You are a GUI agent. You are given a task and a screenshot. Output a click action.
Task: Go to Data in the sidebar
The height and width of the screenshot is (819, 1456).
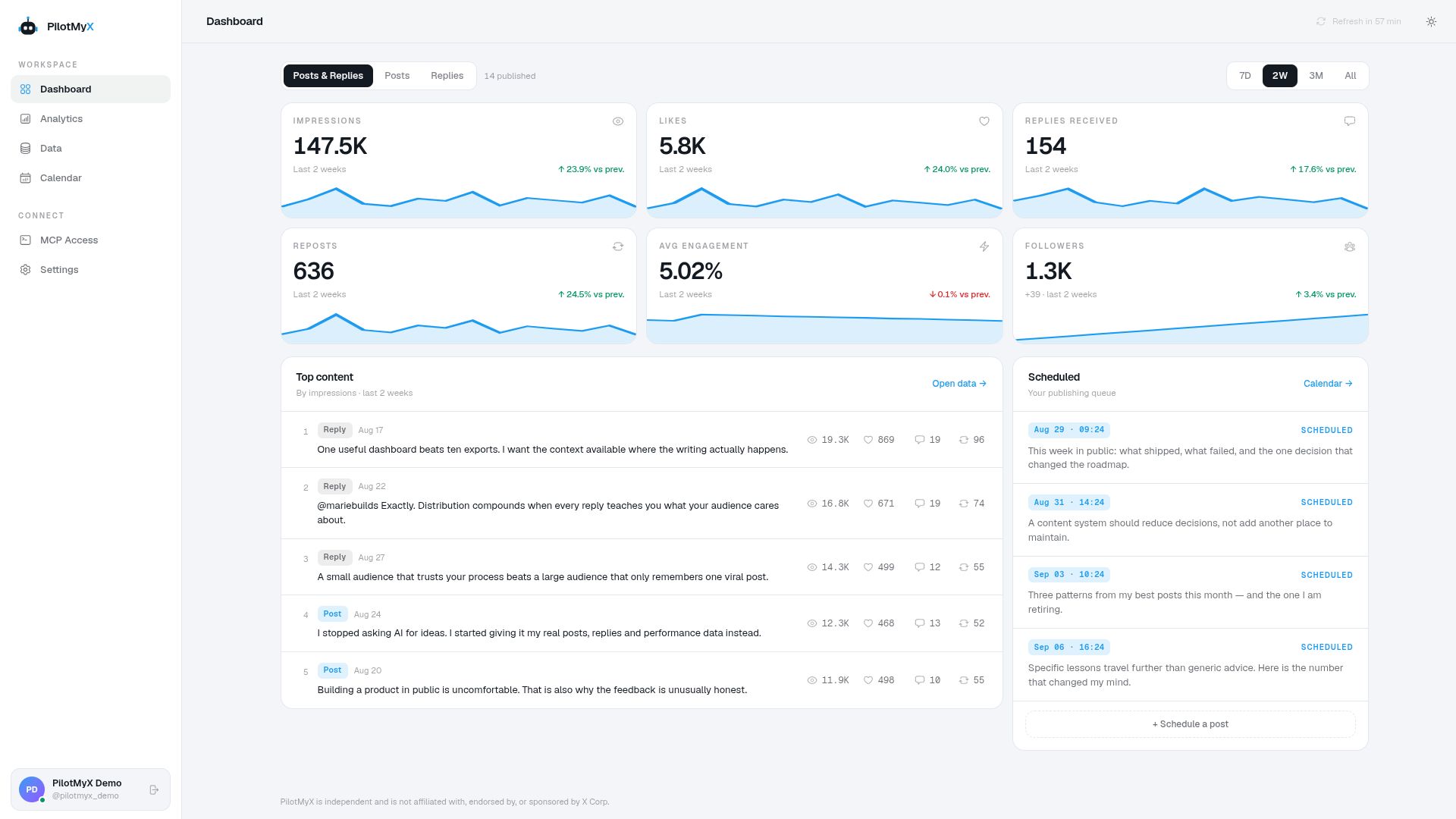(90, 149)
